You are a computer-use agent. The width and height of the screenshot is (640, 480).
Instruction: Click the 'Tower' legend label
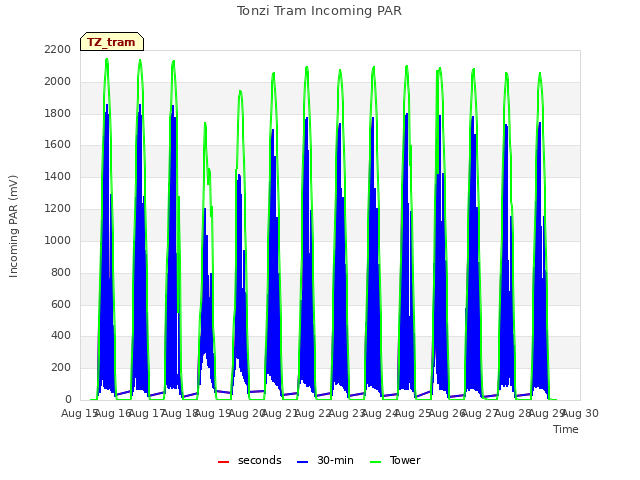[x=405, y=460]
